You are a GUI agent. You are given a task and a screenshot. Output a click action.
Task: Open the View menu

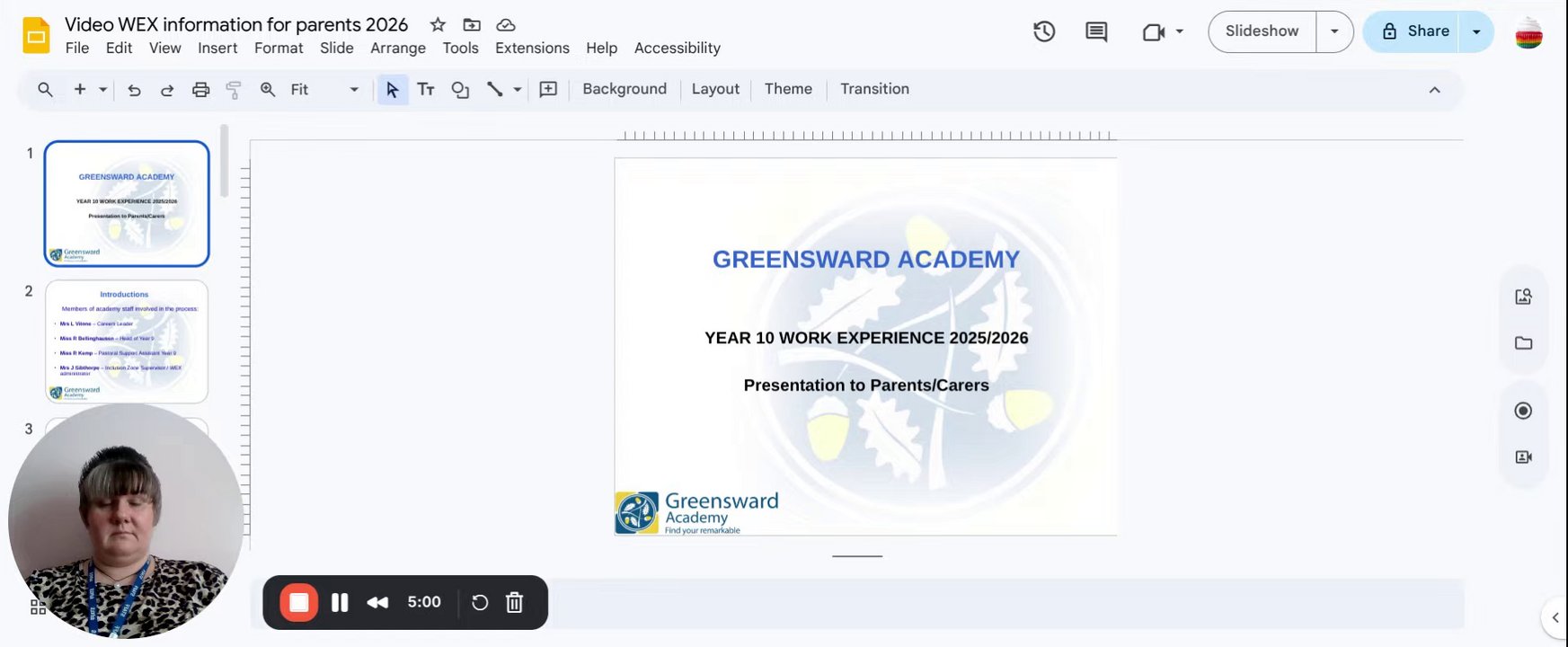pos(164,49)
